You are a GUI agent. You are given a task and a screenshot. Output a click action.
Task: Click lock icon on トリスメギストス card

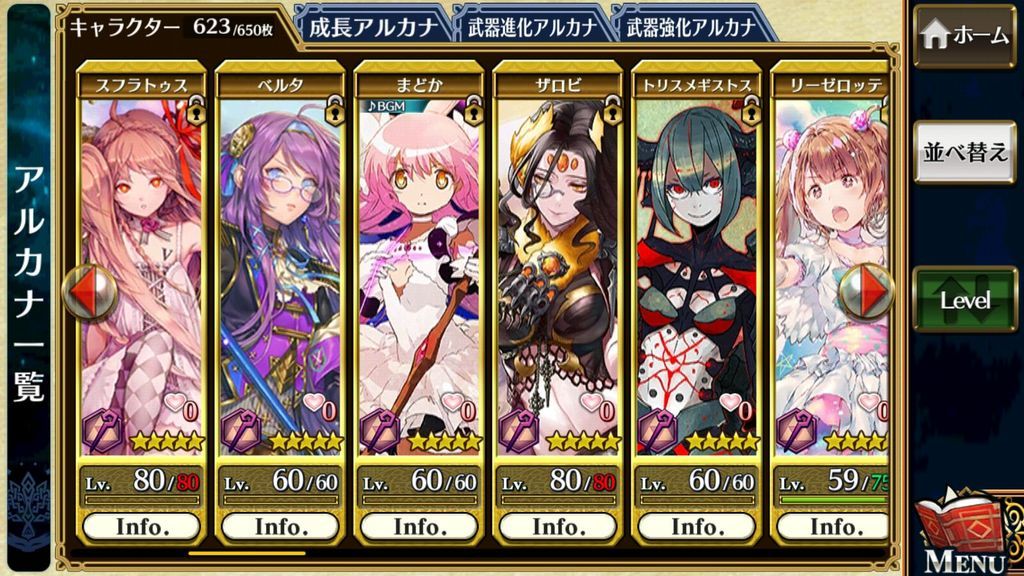(751, 111)
